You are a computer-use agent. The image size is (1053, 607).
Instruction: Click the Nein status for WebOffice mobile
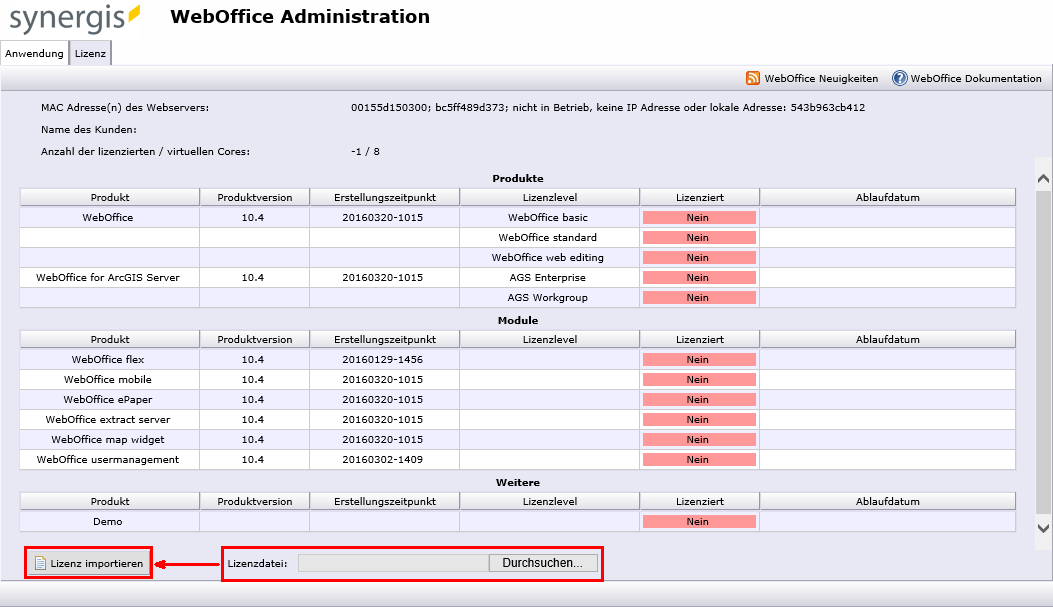[698, 379]
